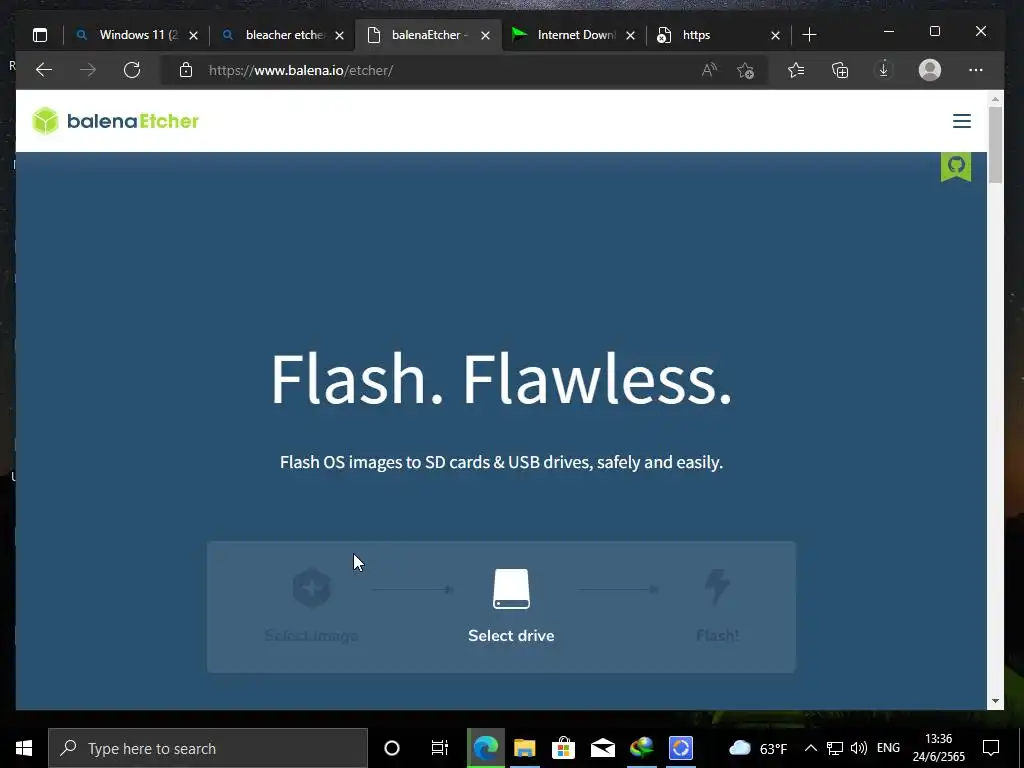Screen dimensions: 1024x768
Task: Click the Select drive icon
Action: pyautogui.click(x=511, y=588)
